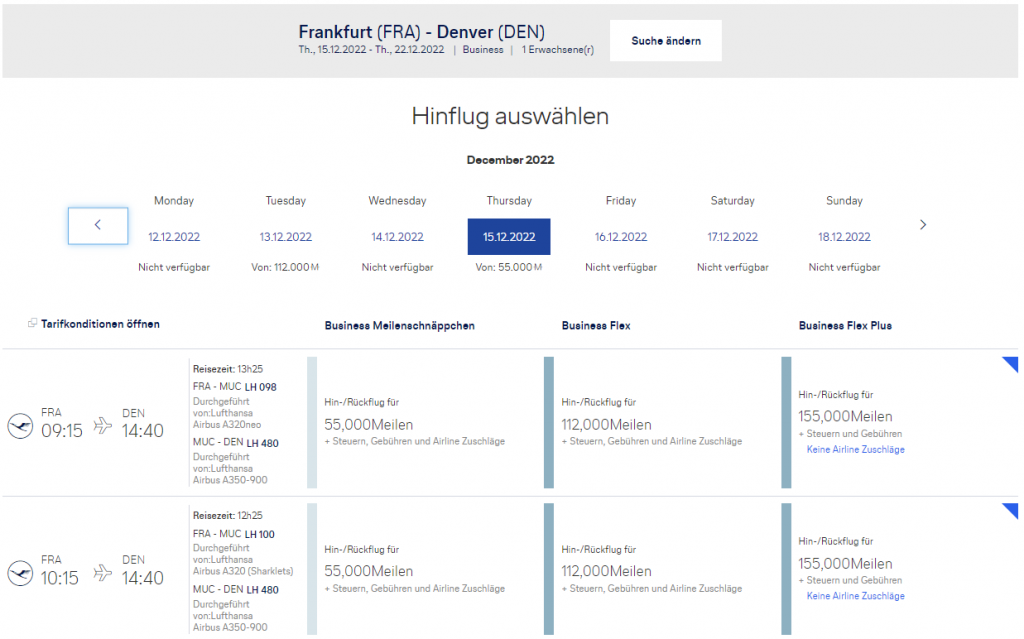Click the blue corner marker on the 10:15 flight
The image size is (1024, 639).
[1011, 510]
